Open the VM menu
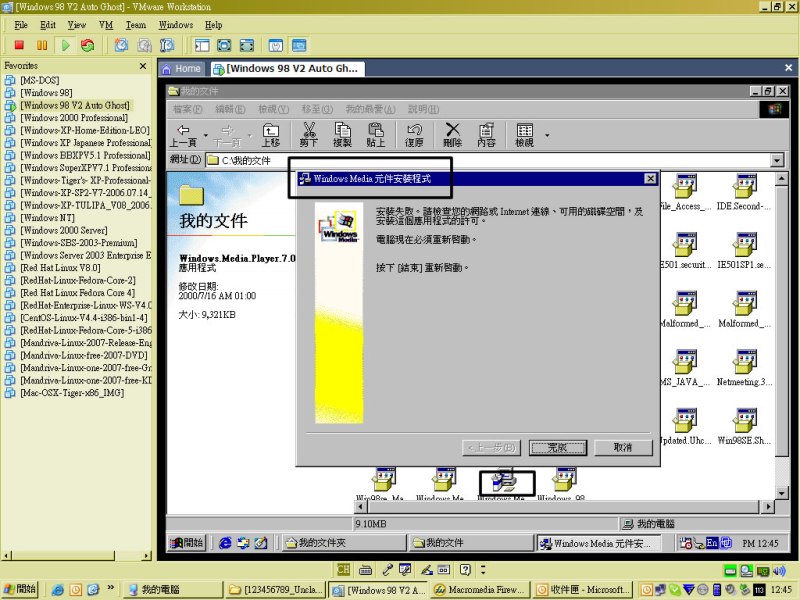This screenshot has height=600, width=800. 106,25
